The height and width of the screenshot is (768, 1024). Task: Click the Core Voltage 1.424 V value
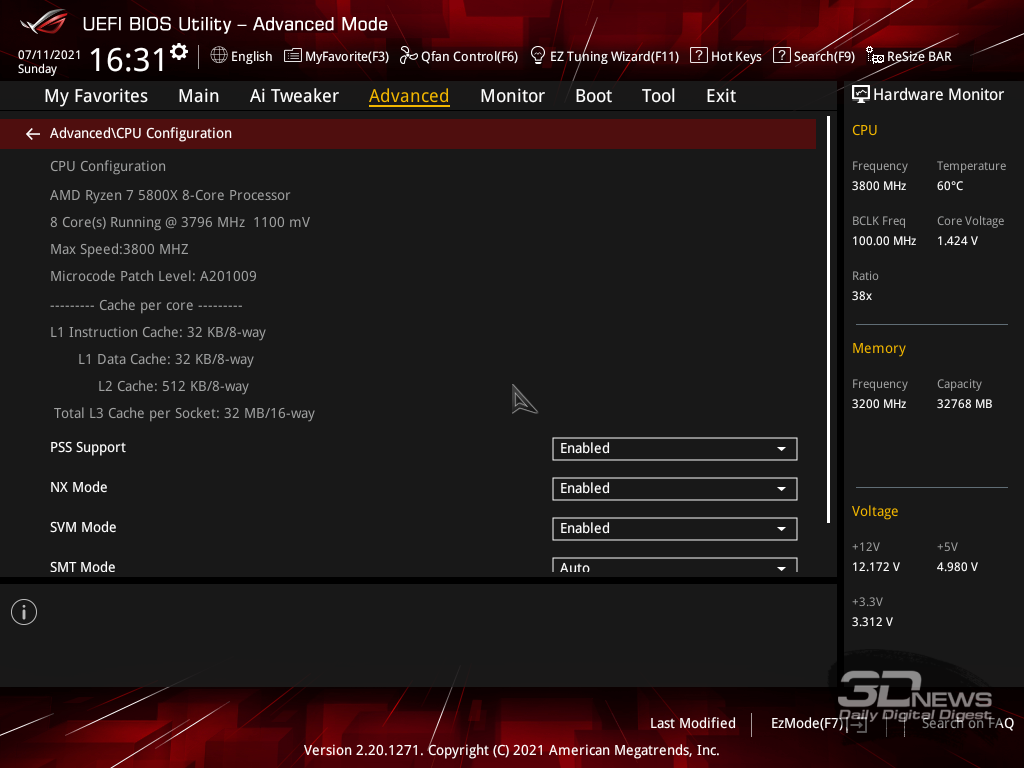[x=957, y=241]
